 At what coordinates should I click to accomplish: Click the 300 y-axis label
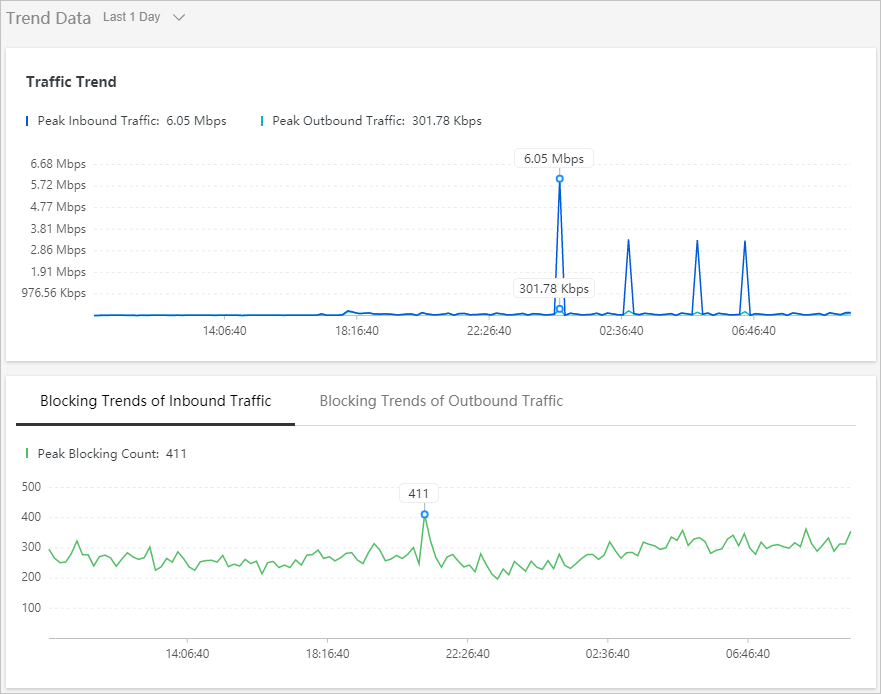[31, 547]
